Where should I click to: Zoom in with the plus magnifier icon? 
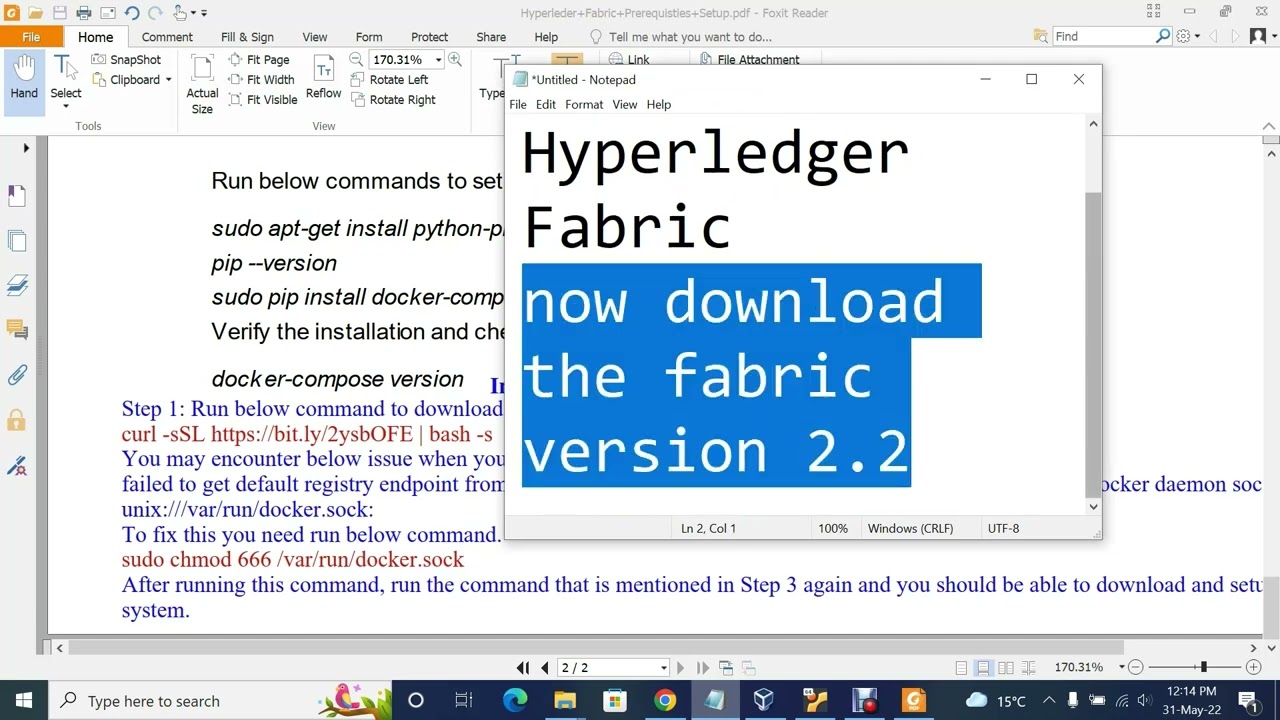tap(455, 60)
